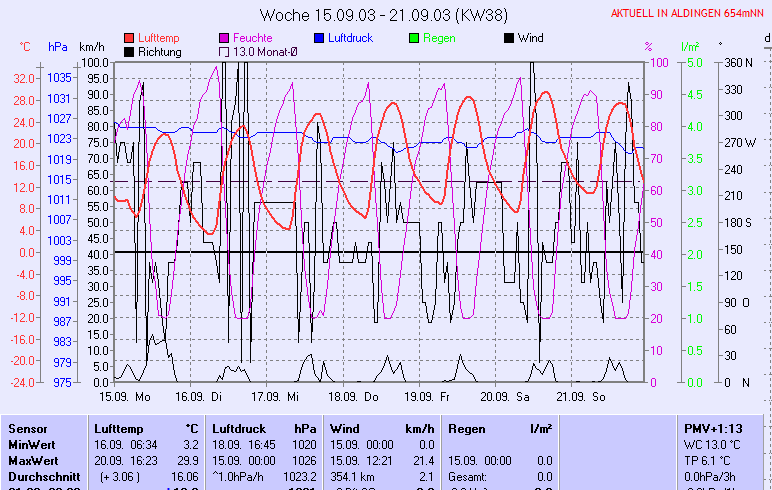772x490 pixels.
Task: Click the PMV+1:13 header in table
Action: pos(711,428)
